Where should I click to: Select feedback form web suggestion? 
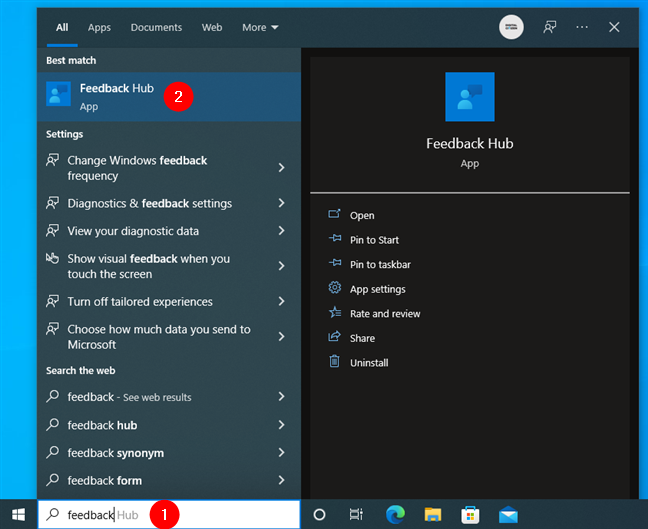click(x=169, y=481)
